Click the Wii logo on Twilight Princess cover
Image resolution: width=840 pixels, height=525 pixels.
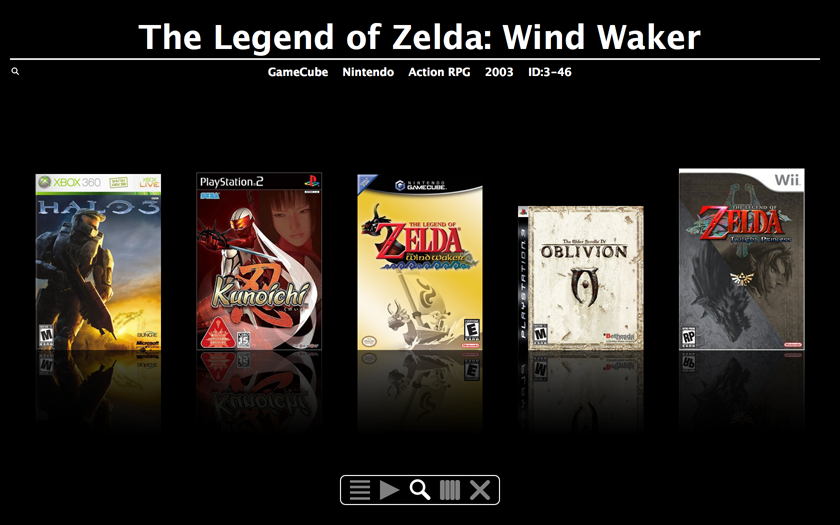[787, 180]
